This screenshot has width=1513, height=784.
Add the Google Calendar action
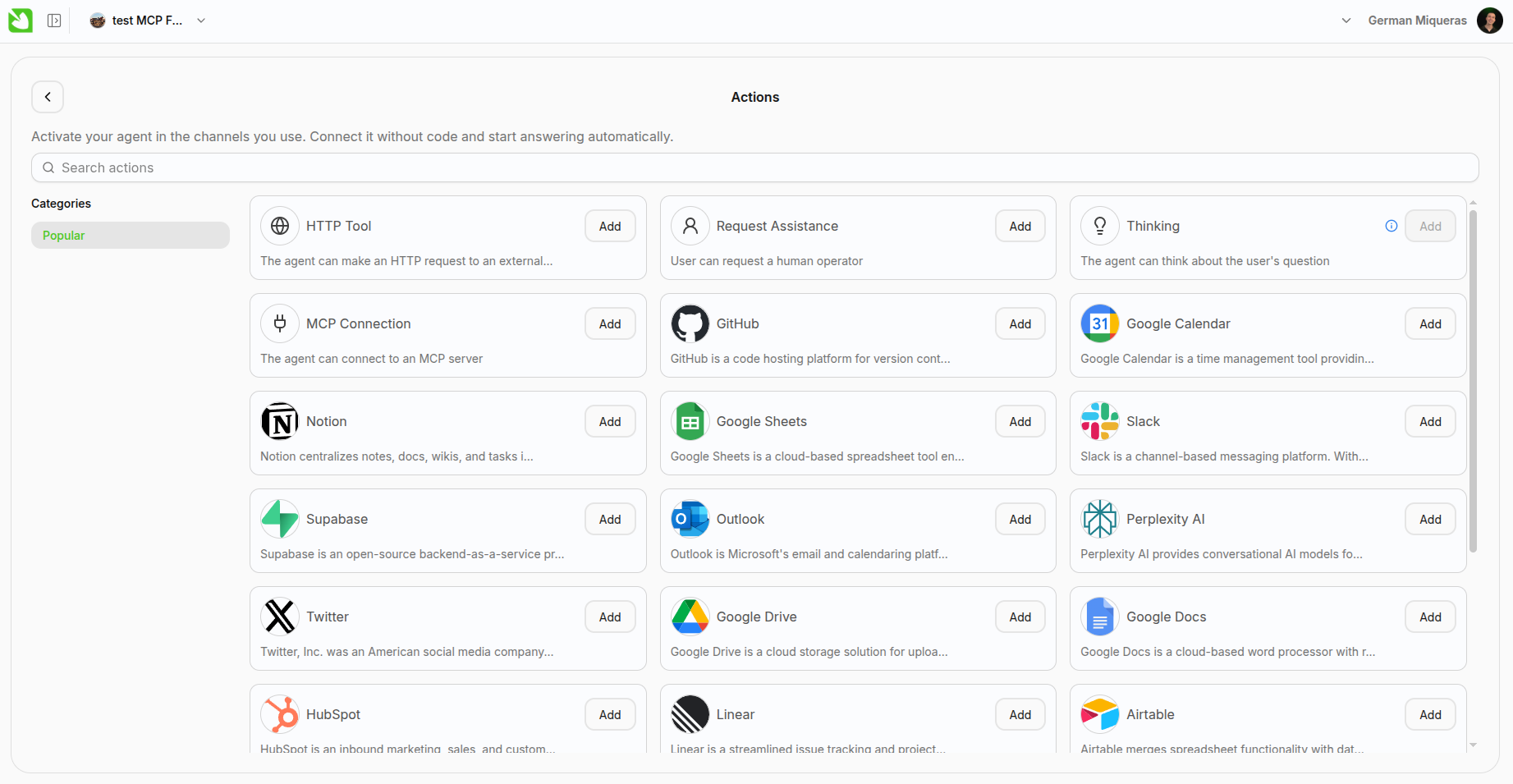pyautogui.click(x=1429, y=323)
